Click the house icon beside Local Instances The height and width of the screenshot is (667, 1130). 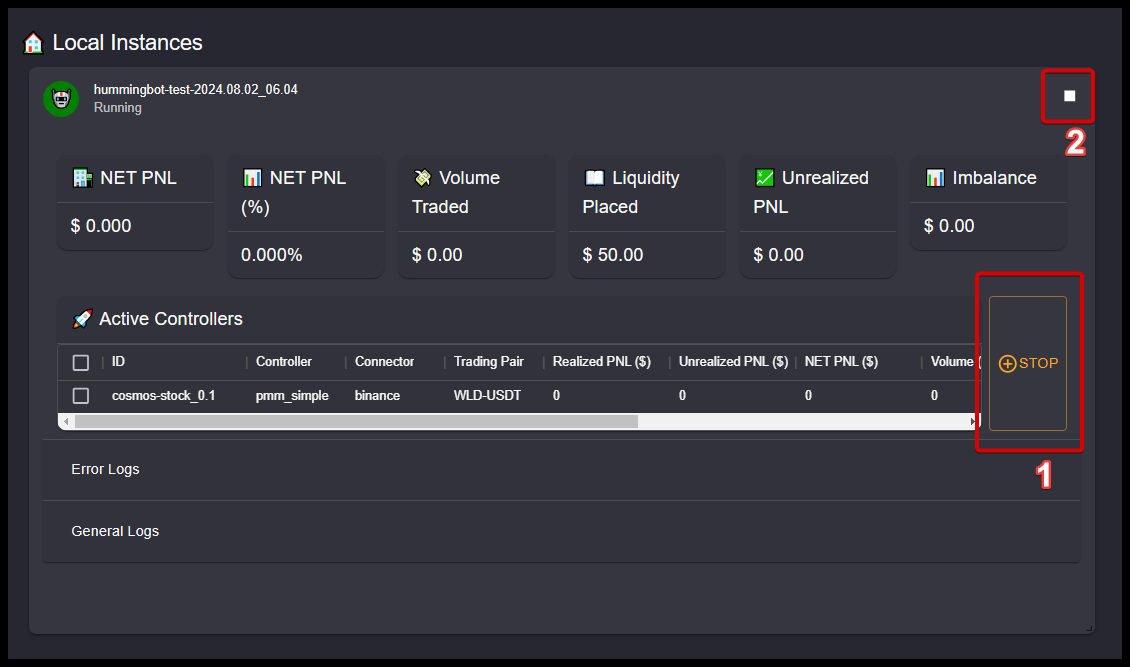(33, 43)
